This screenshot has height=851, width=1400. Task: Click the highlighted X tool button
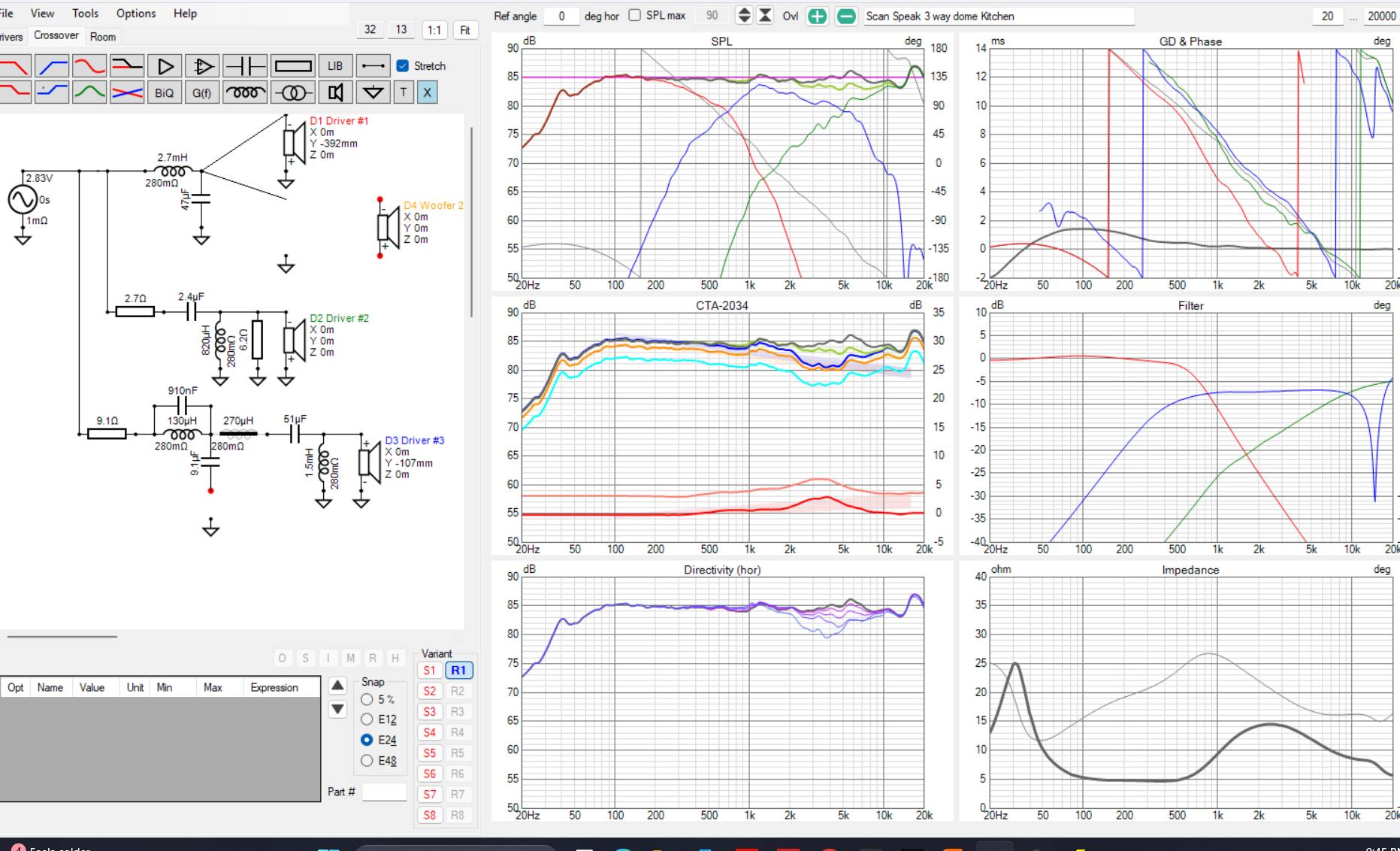coord(427,92)
